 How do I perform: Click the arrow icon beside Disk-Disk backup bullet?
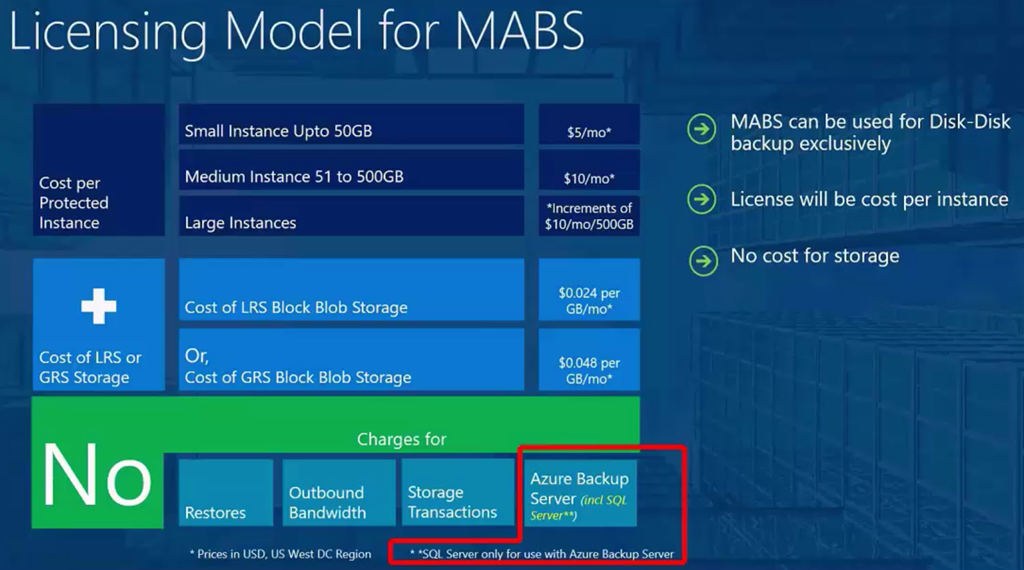(702, 130)
